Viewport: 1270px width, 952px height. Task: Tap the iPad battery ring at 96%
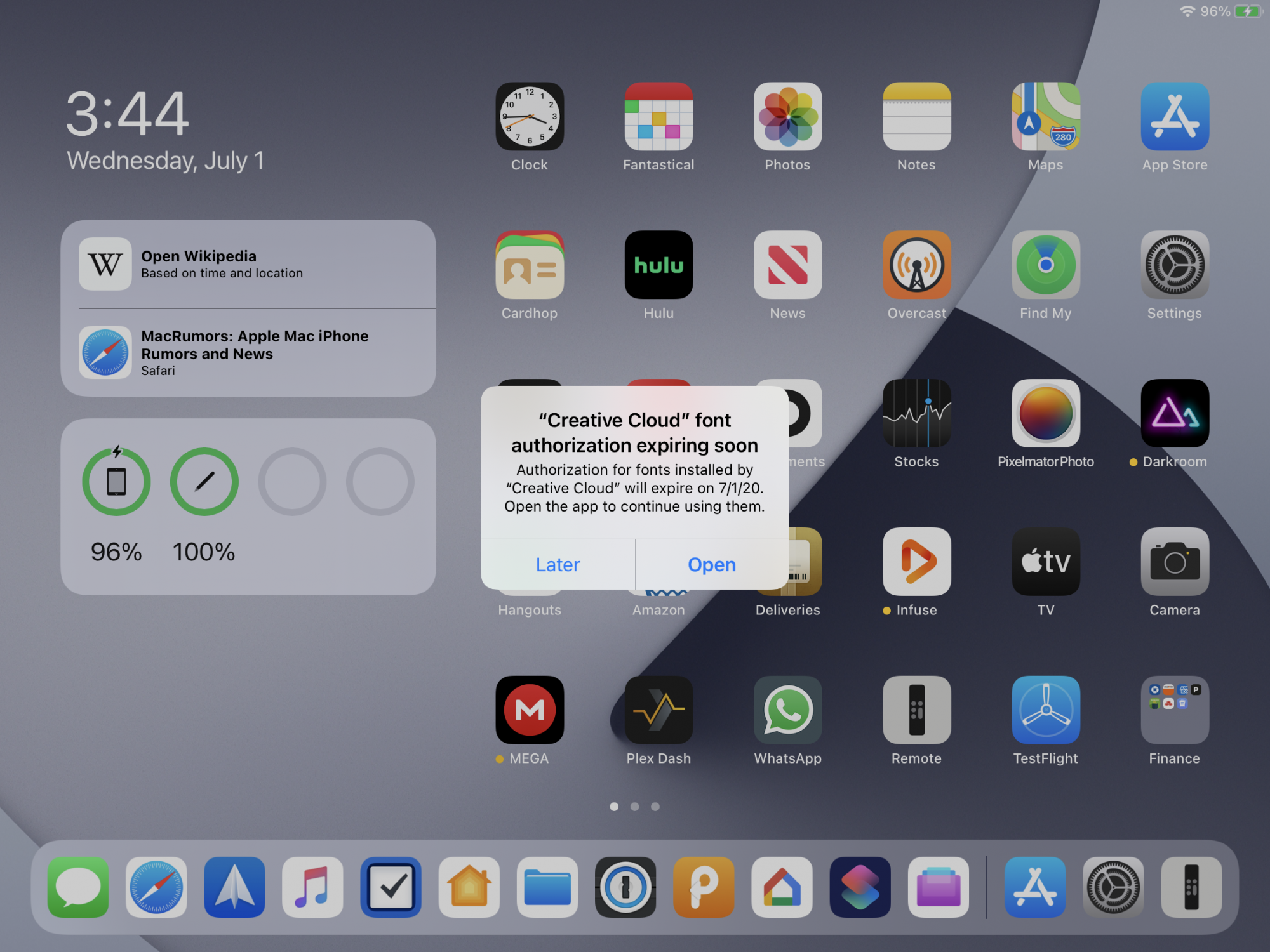click(116, 482)
